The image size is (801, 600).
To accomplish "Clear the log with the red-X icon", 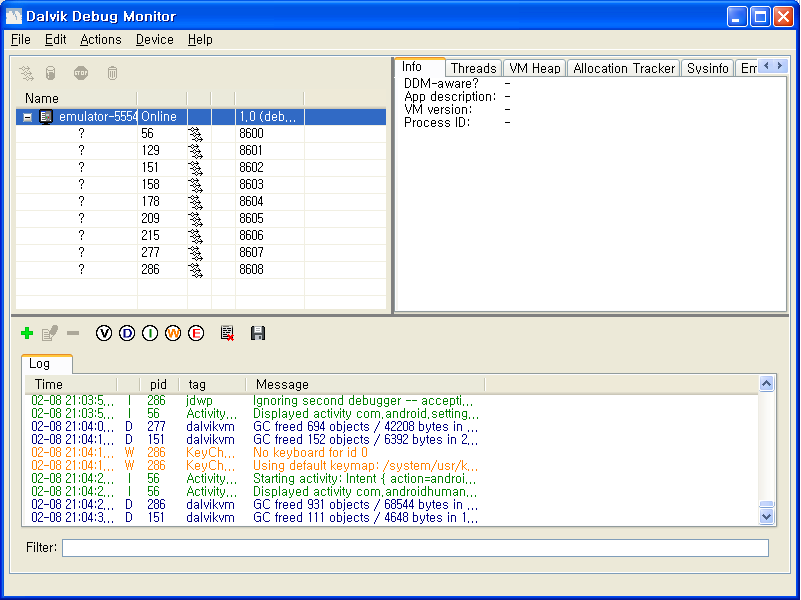I will tap(227, 333).
